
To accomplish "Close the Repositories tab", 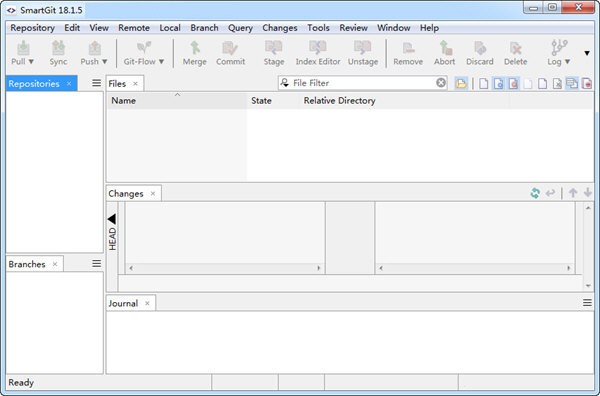I will point(69,83).
